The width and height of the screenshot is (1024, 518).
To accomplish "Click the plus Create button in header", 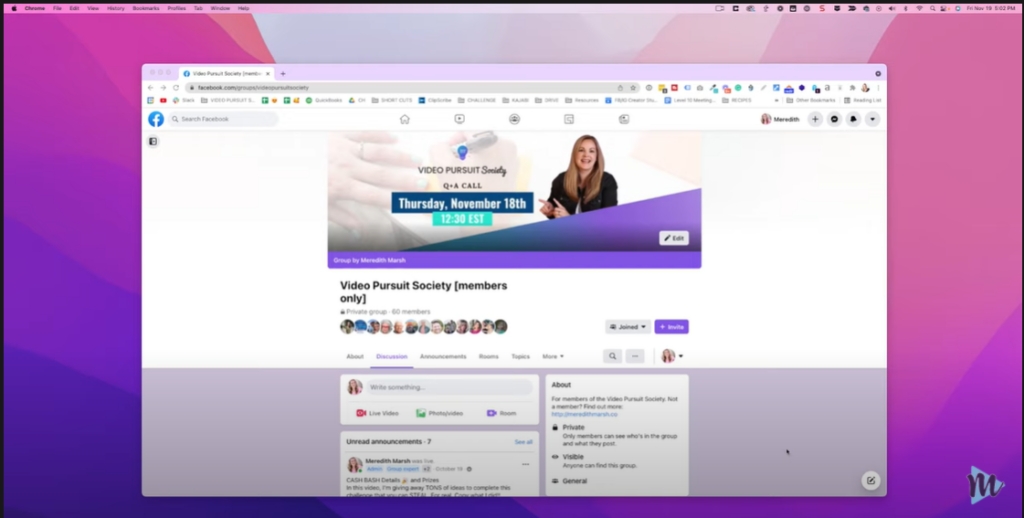I will click(x=815, y=119).
